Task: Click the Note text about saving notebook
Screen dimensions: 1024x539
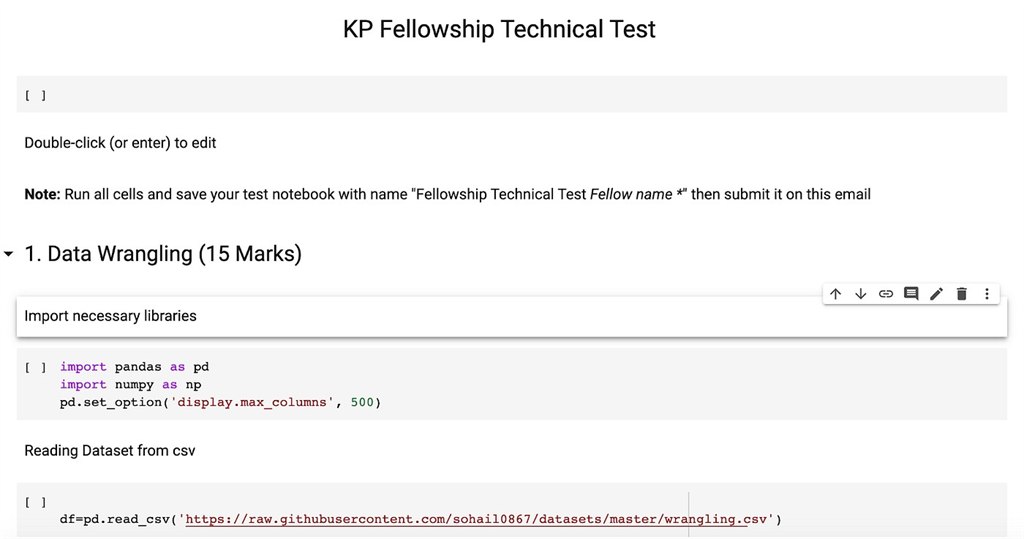Action: coord(447,194)
